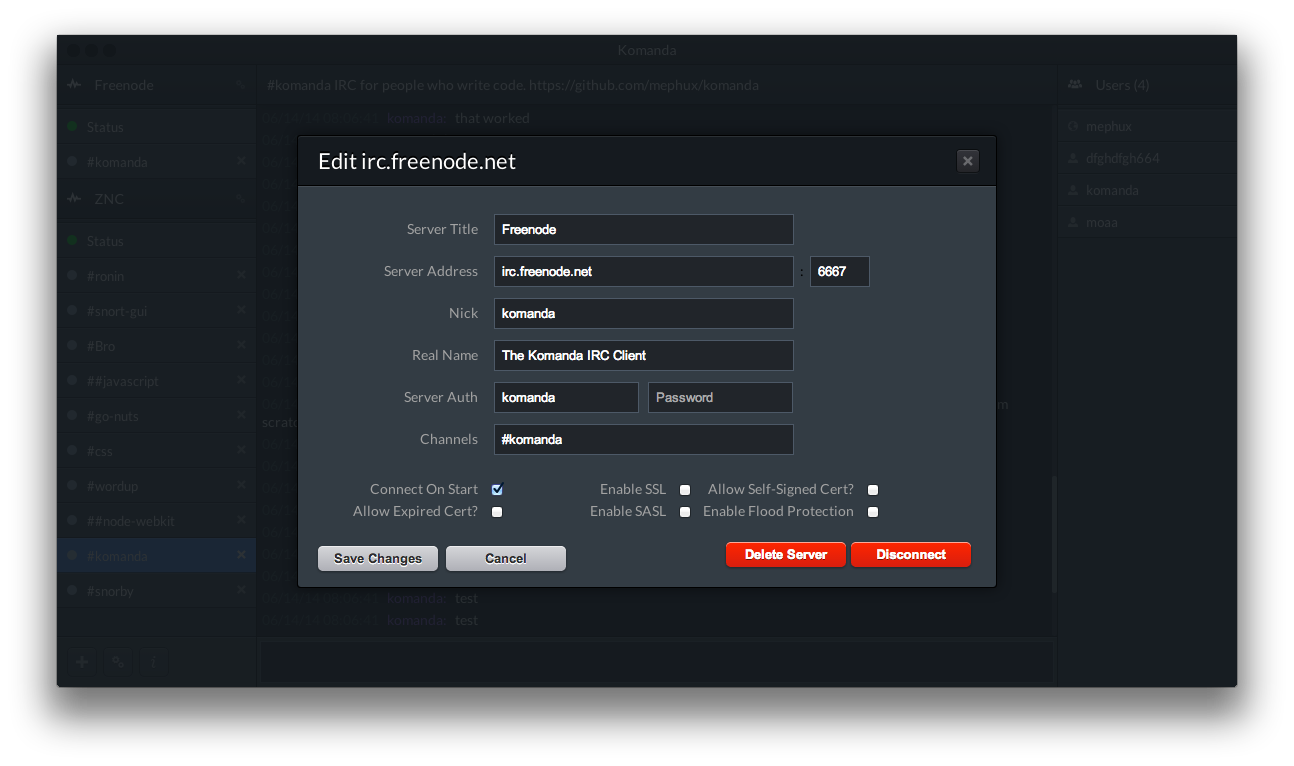
Task: Open #komanda channel under Freenode
Action: pos(157,162)
